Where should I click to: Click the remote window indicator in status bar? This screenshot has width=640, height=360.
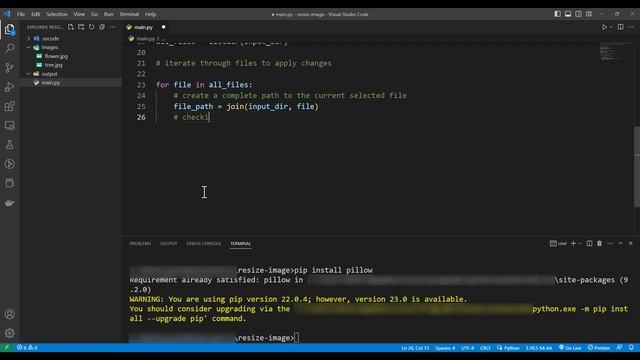click(6, 348)
